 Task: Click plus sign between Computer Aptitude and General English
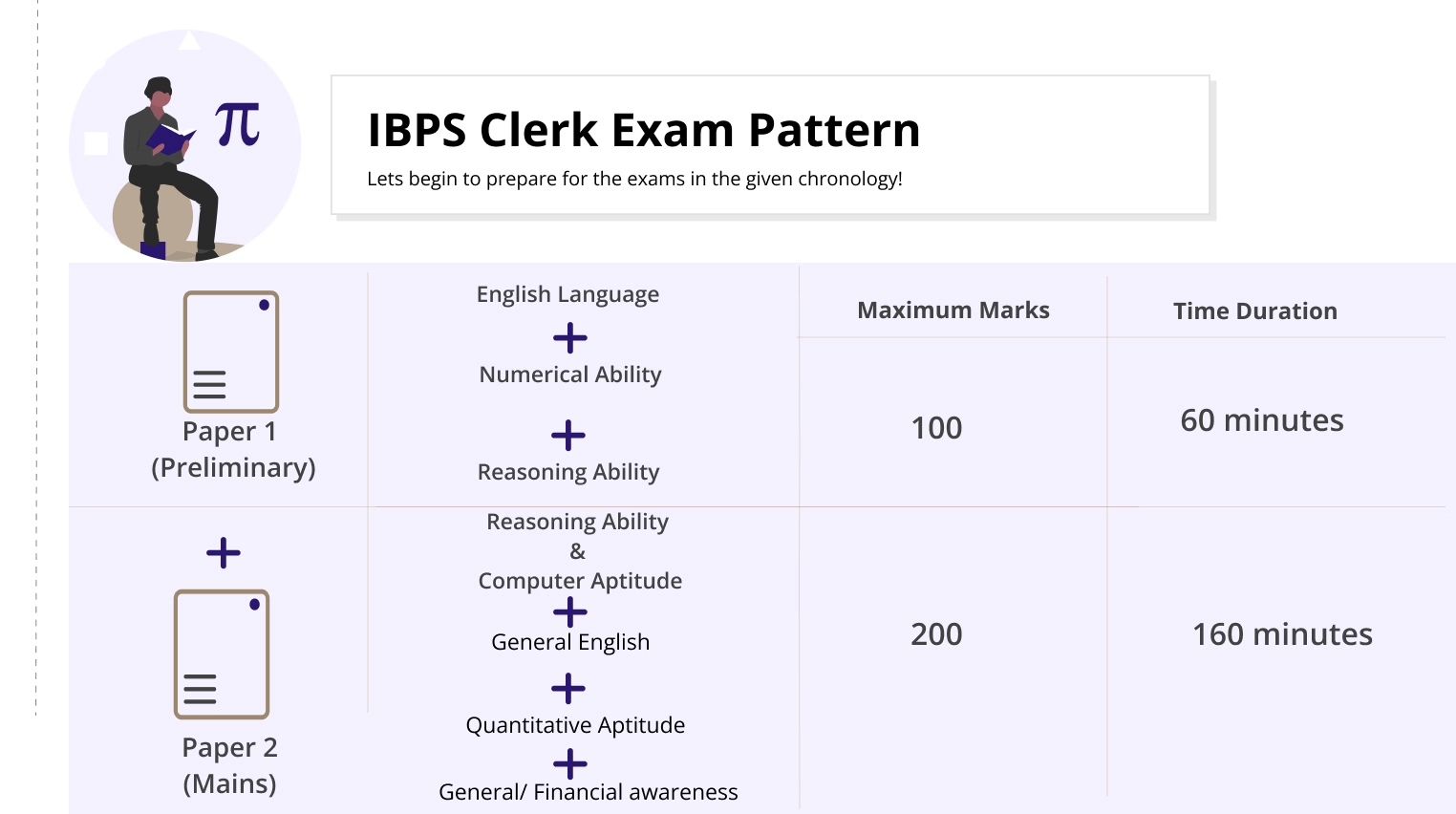(570, 611)
